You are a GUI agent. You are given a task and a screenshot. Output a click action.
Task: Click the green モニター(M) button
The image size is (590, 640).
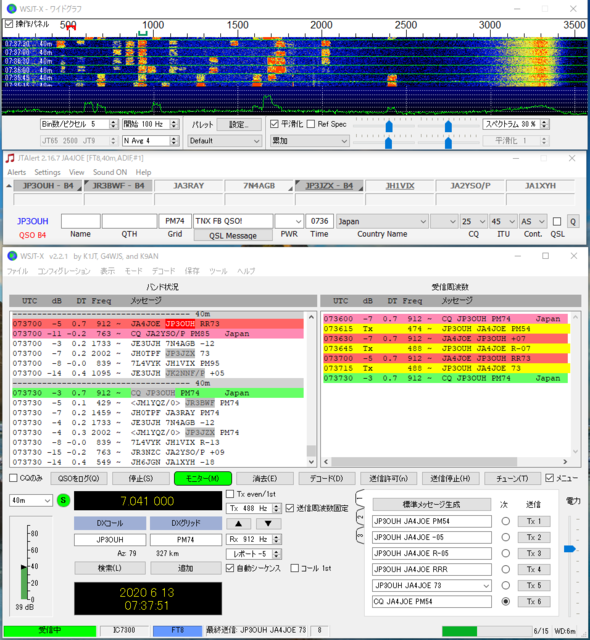[x=203, y=478]
